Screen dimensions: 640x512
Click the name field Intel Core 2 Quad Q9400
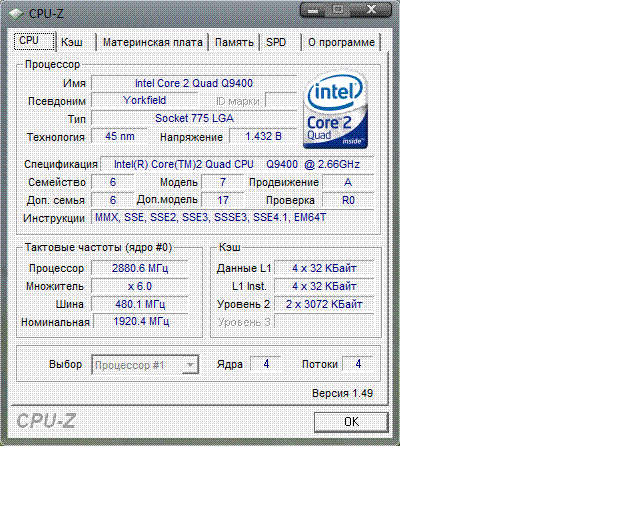pyautogui.click(x=194, y=83)
